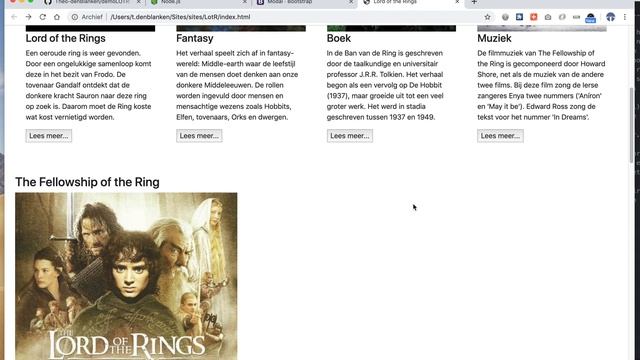Open the blue square extension icon
Image resolution: width=640 pixels, height=360 pixels.
(x=519, y=17)
